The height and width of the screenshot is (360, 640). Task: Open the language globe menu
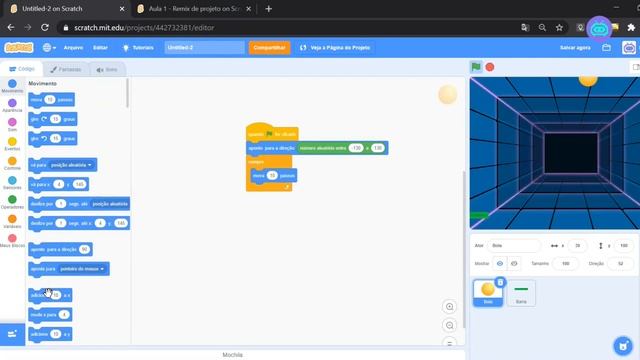click(x=49, y=48)
